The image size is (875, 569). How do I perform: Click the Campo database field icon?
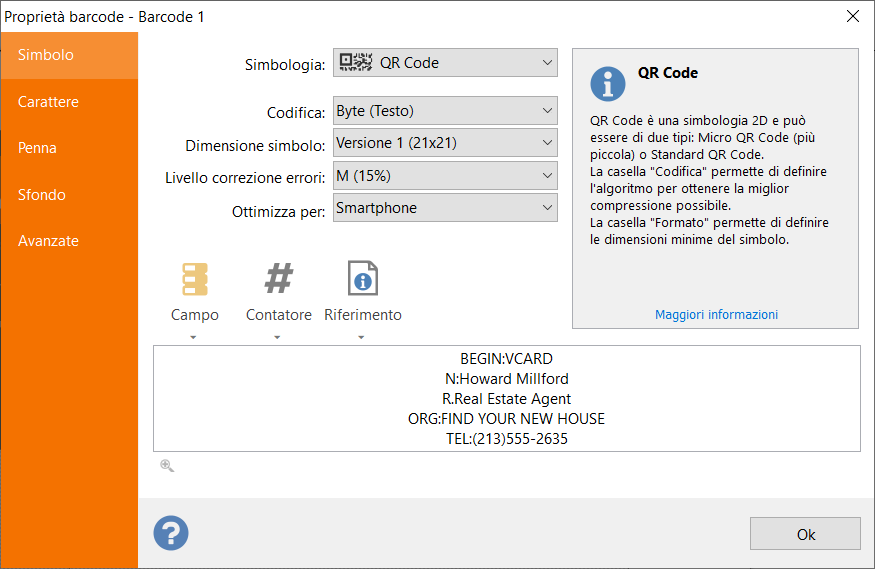click(x=195, y=279)
